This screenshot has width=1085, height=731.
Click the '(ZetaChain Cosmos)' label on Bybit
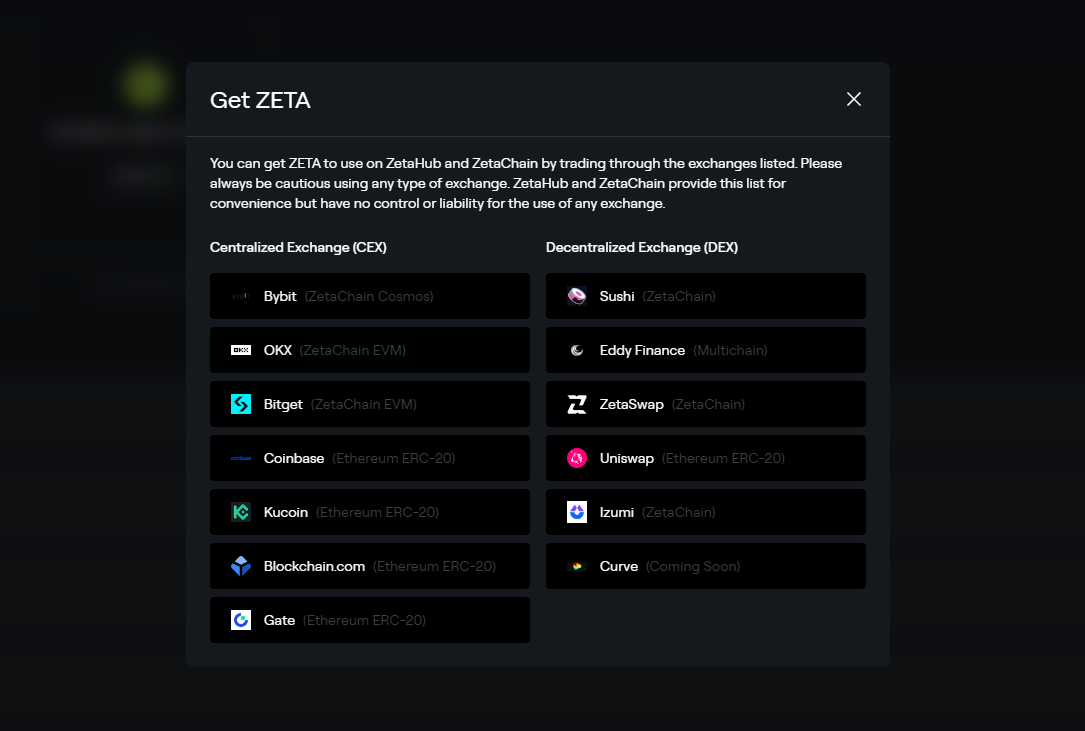tap(370, 296)
